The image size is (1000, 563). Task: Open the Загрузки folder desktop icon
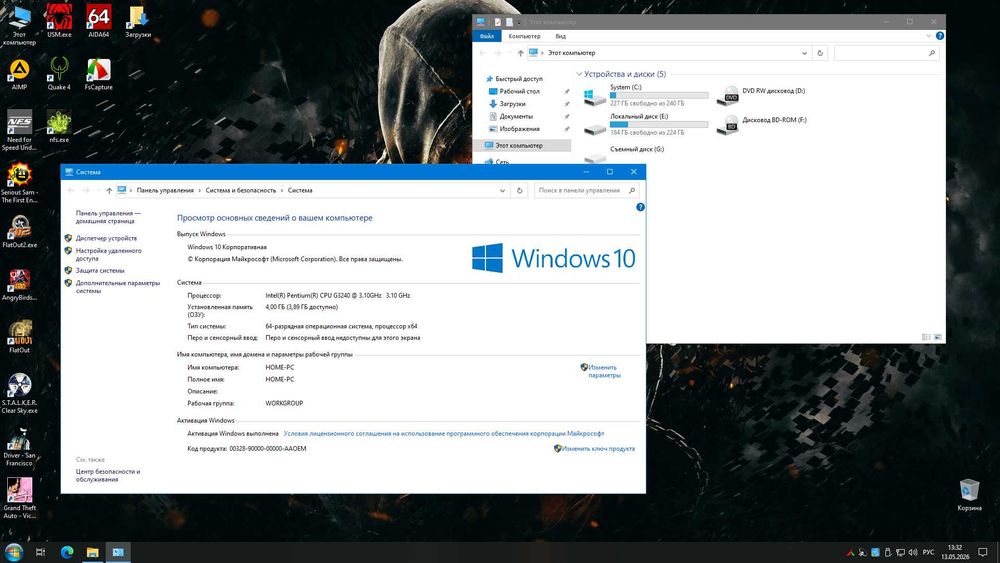pyautogui.click(x=138, y=21)
